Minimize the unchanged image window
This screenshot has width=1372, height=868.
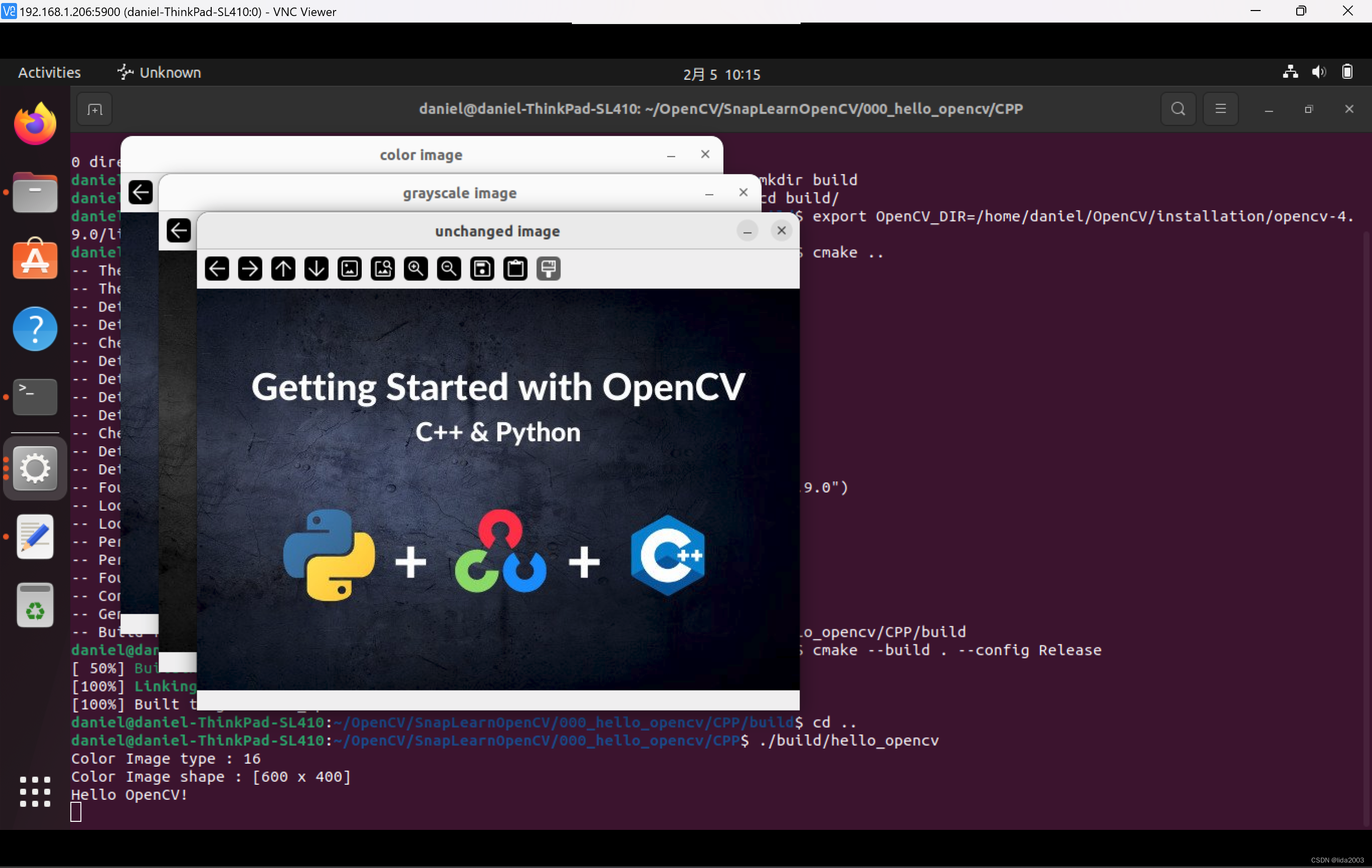click(x=747, y=231)
